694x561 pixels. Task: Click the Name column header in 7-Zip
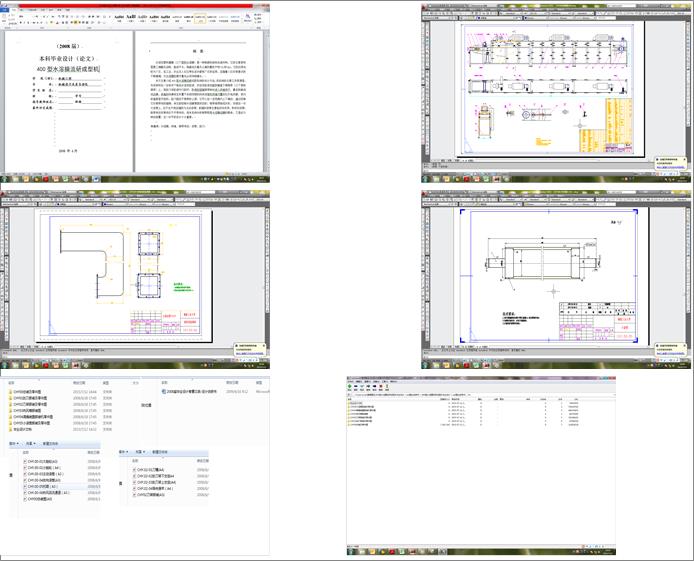[350, 399]
